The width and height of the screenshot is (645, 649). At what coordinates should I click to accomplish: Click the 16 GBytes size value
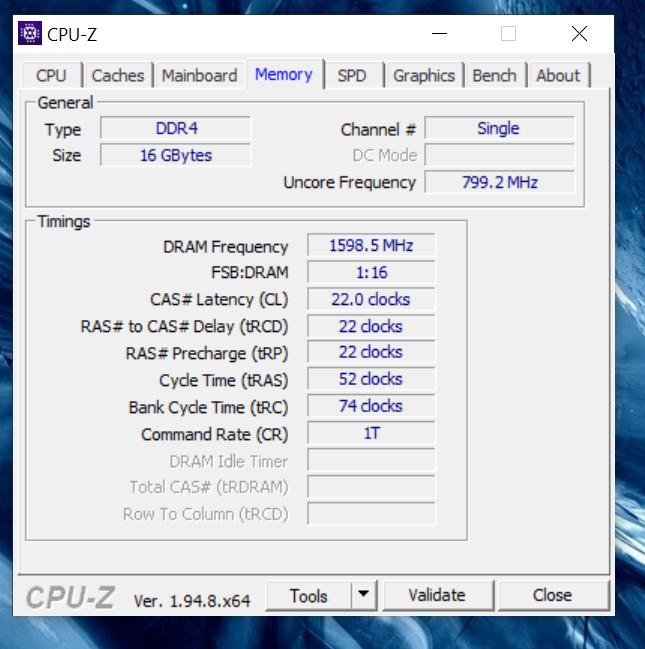176,155
